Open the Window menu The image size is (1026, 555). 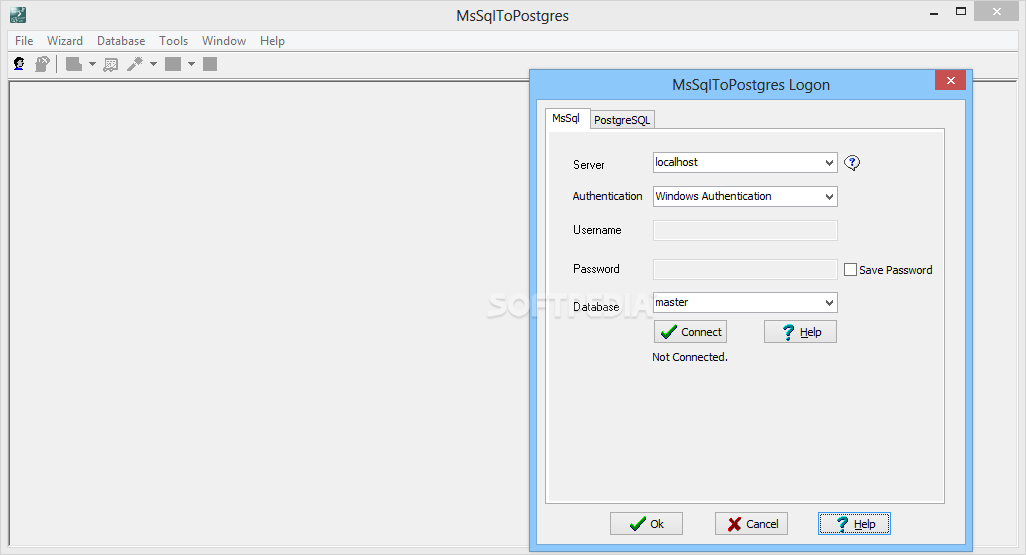click(x=224, y=41)
